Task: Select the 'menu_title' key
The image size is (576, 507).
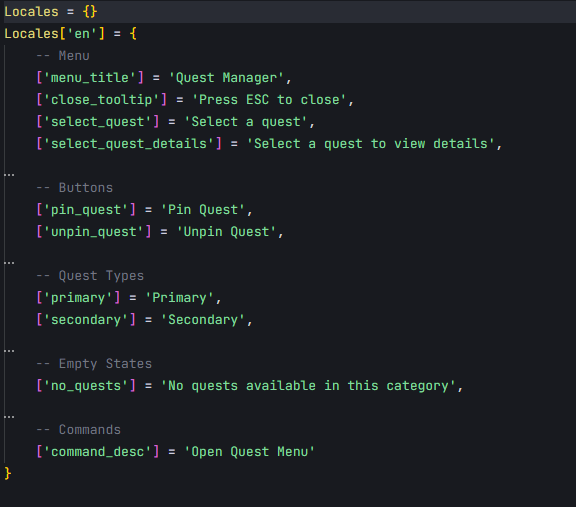Action: [90, 78]
